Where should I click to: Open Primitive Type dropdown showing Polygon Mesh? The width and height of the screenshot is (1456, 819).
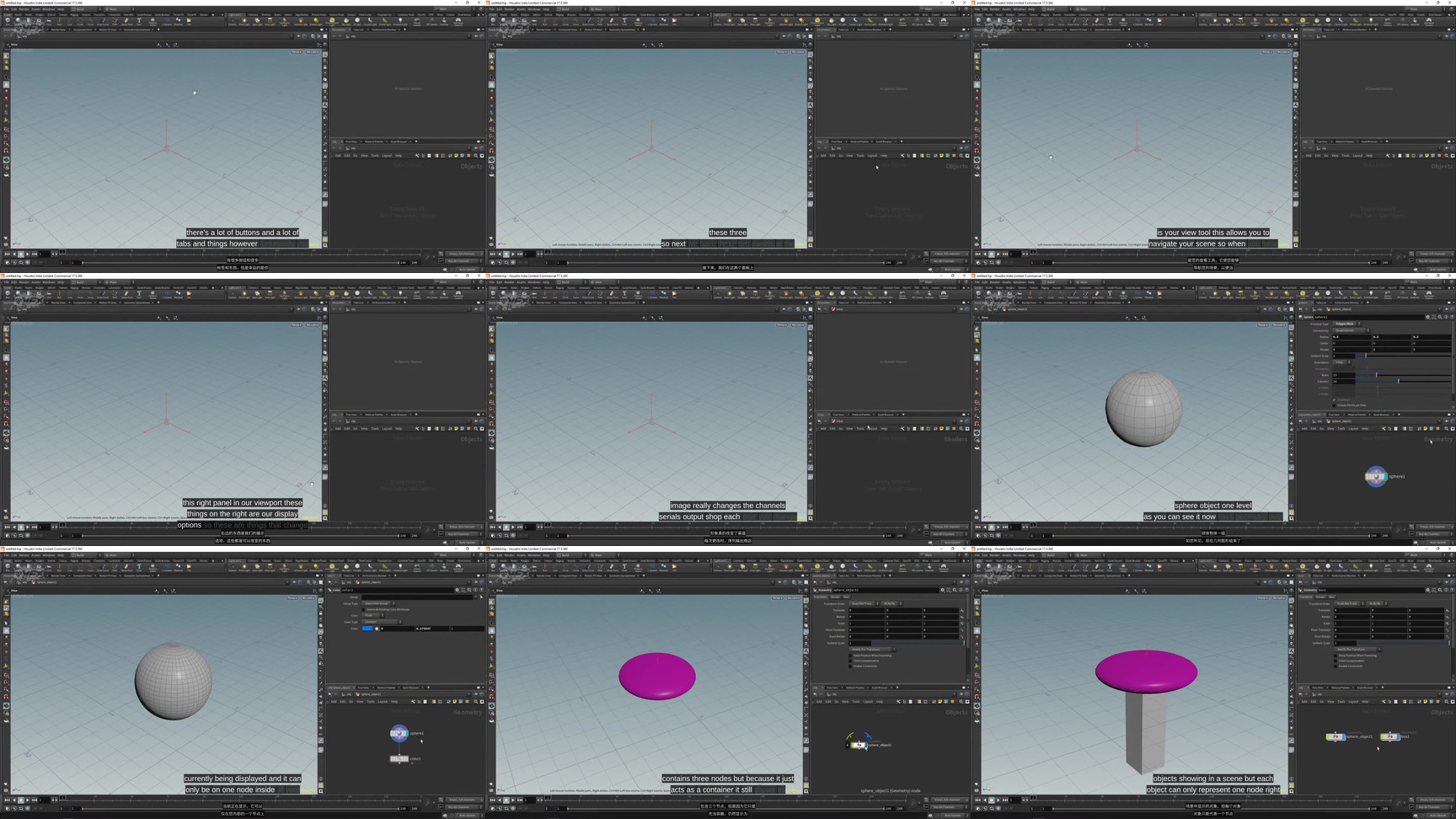pos(1346,324)
